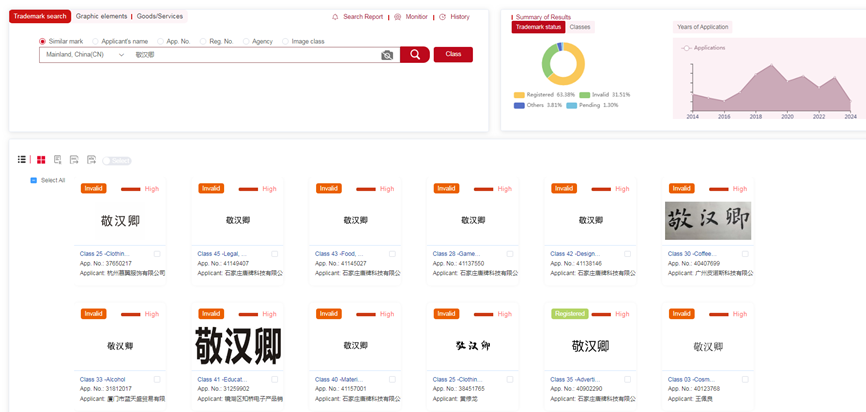Click App. No.: 31812017 text

click(105, 389)
